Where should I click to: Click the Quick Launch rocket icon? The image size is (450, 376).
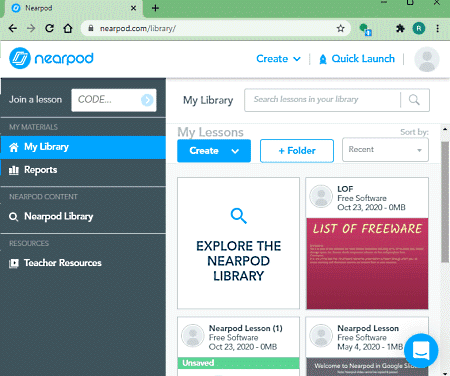[323, 59]
